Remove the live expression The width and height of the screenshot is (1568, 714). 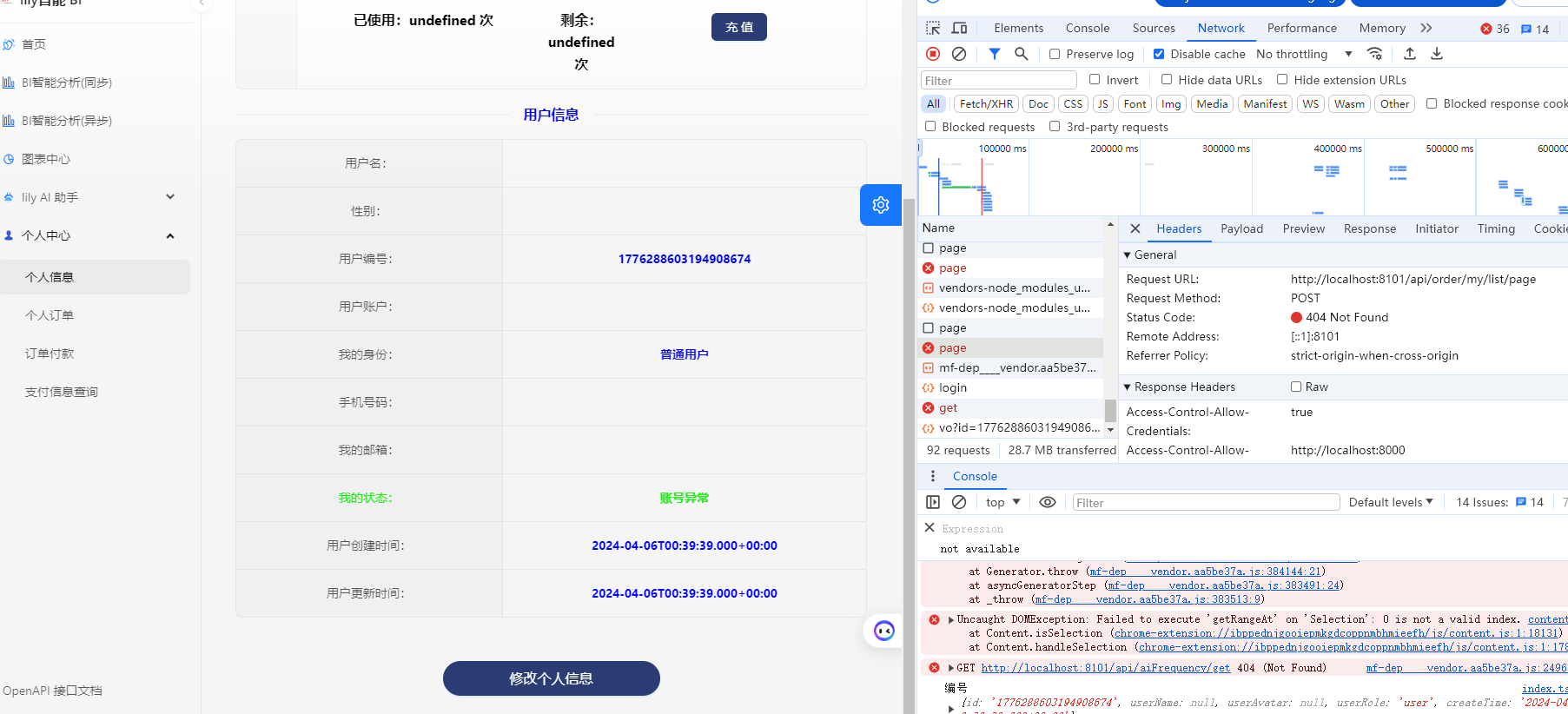click(930, 527)
